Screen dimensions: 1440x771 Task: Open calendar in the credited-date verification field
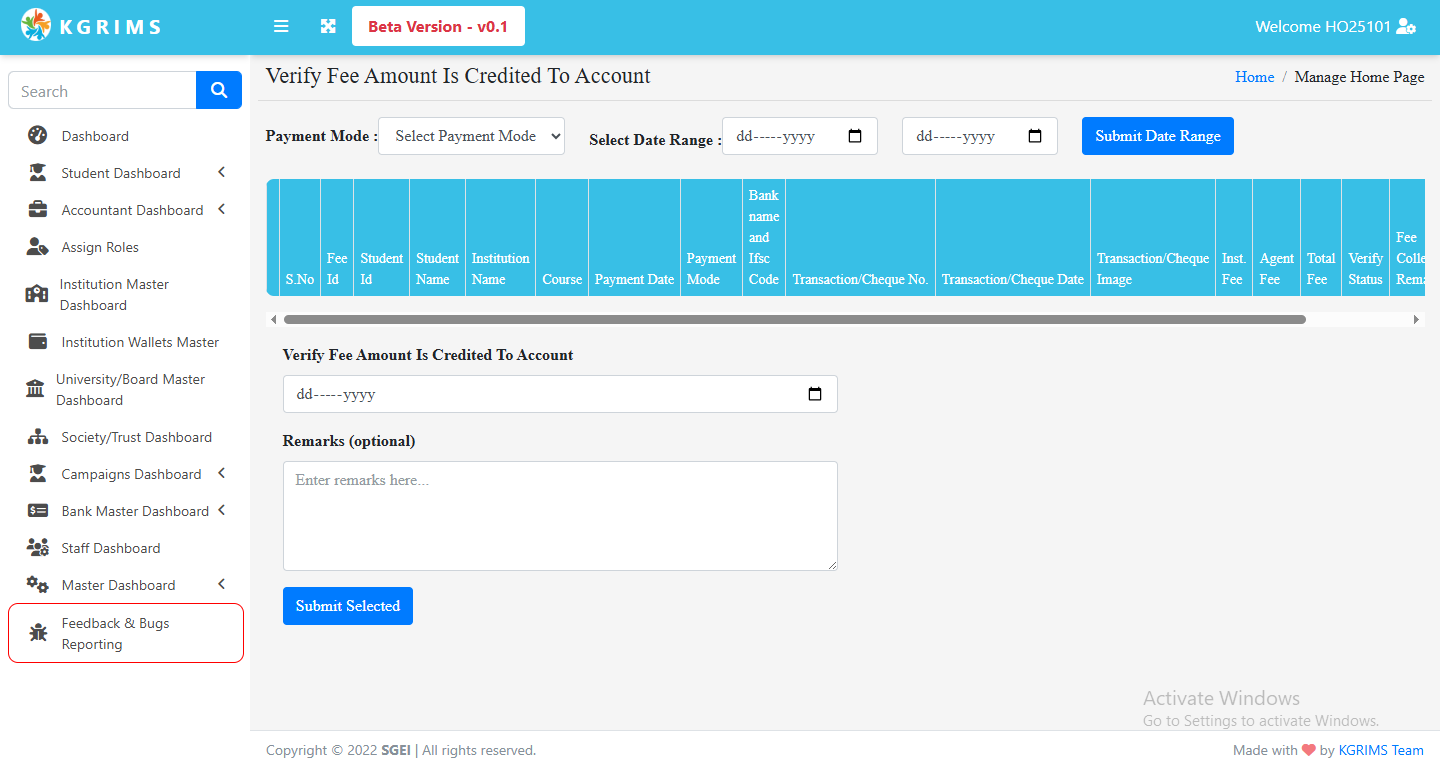point(814,394)
